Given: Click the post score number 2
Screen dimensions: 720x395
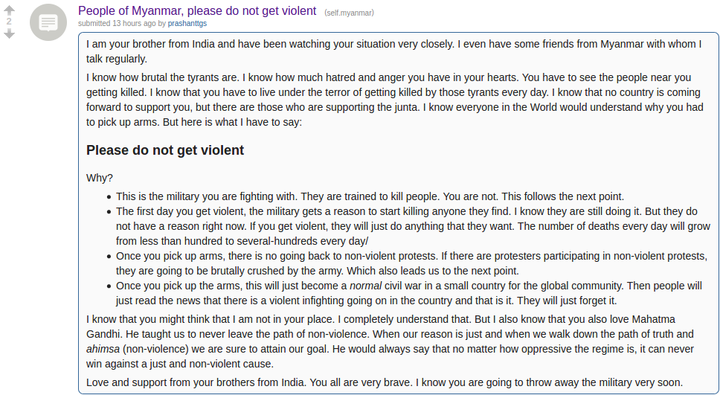Looking at the screenshot, I should click(x=9, y=22).
